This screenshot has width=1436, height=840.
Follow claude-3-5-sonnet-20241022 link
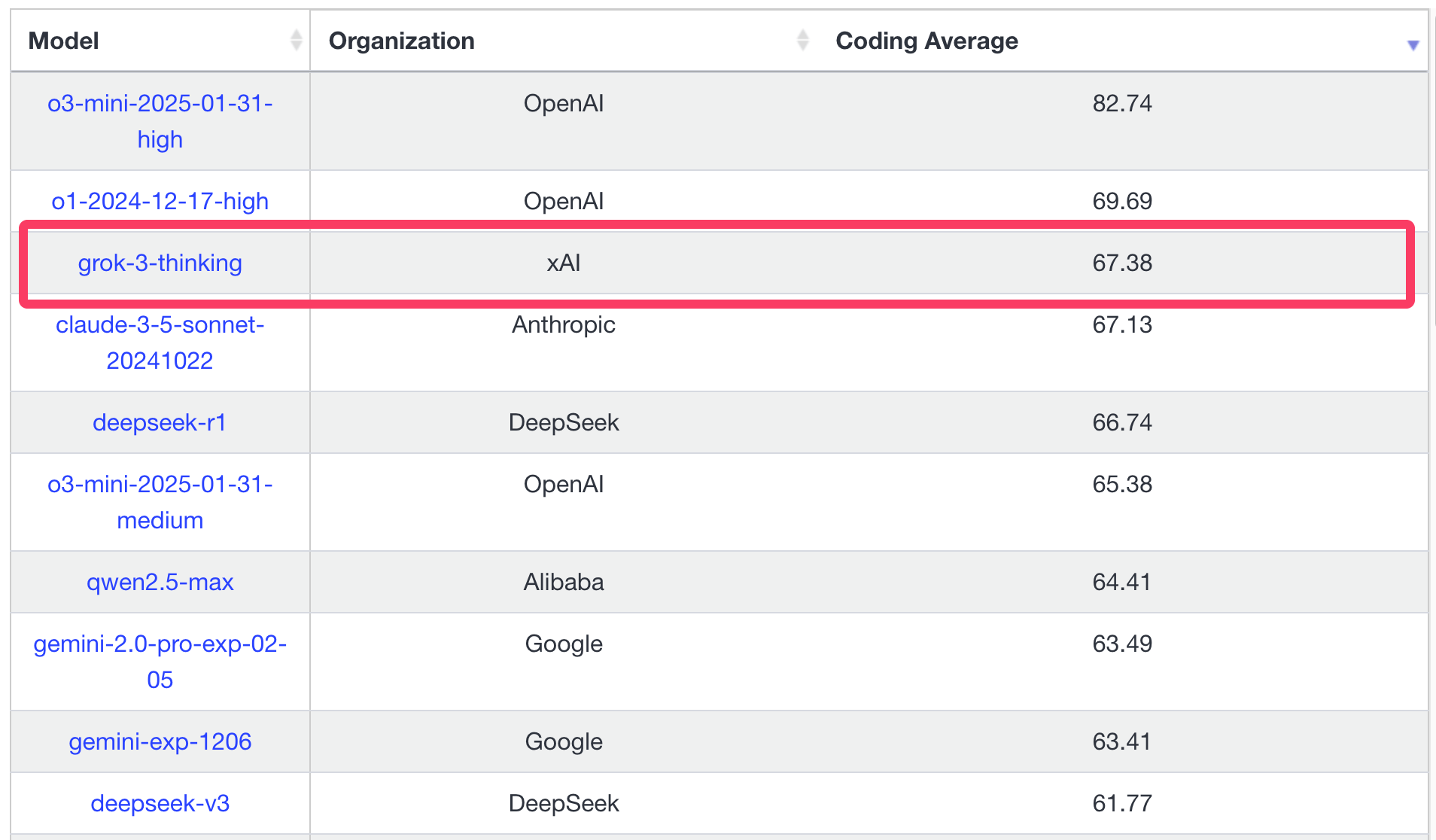(x=160, y=342)
